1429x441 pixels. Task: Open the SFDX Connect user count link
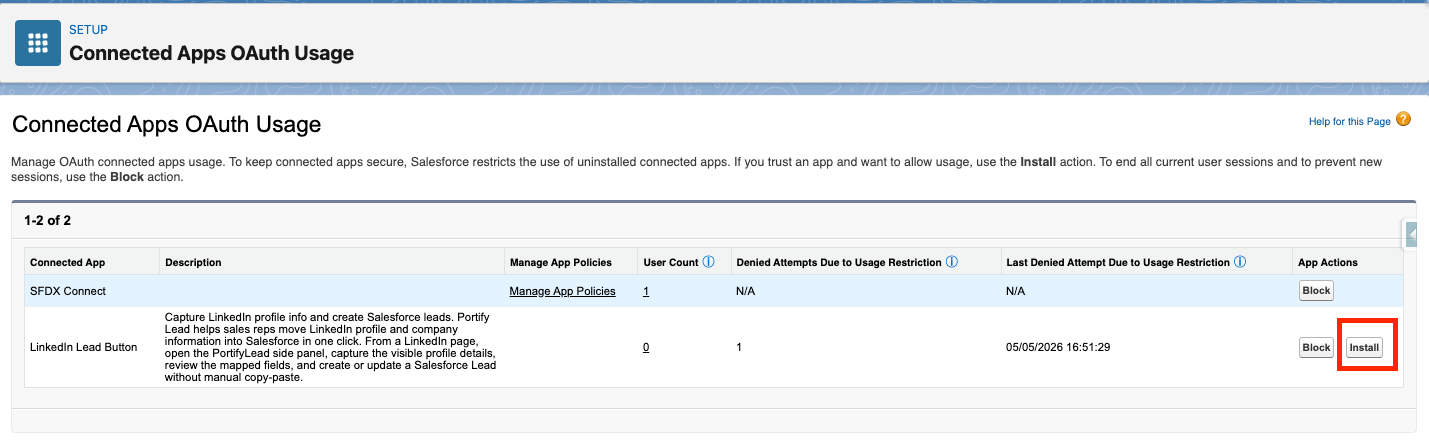coord(646,291)
